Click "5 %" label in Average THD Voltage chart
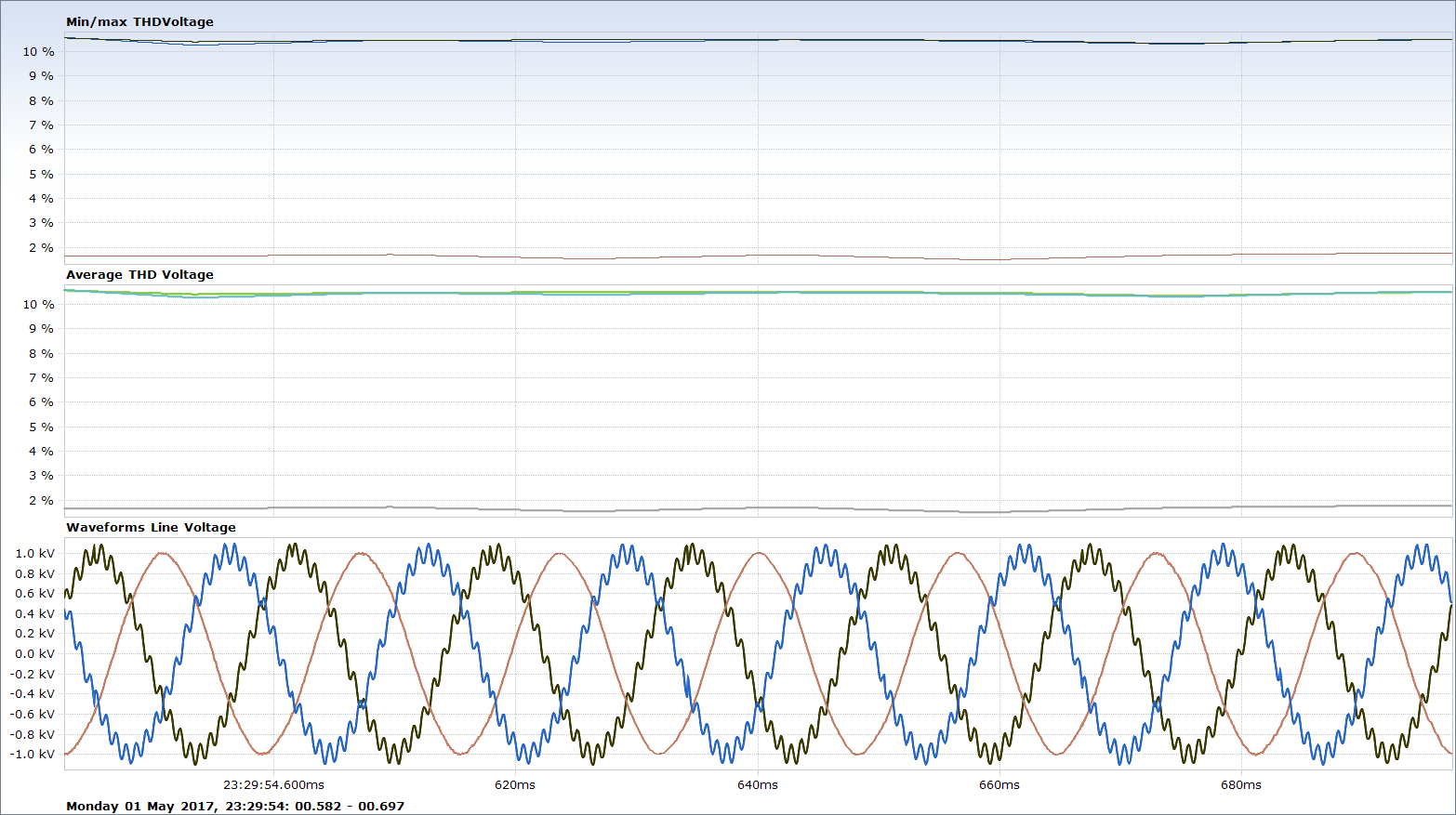This screenshot has width=1456, height=815. [41, 427]
